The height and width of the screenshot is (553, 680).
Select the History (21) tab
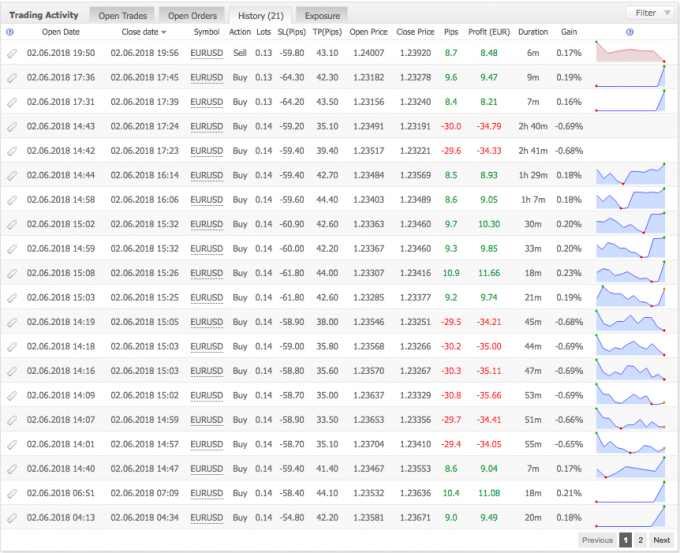coord(261,16)
